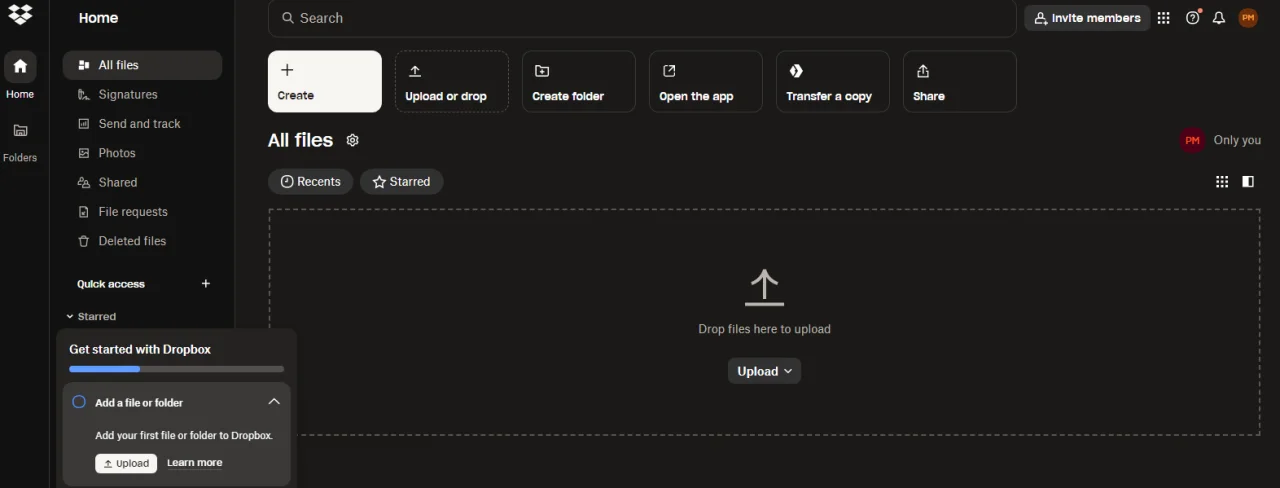Click the Create tile
1280x488 pixels.
(325, 82)
